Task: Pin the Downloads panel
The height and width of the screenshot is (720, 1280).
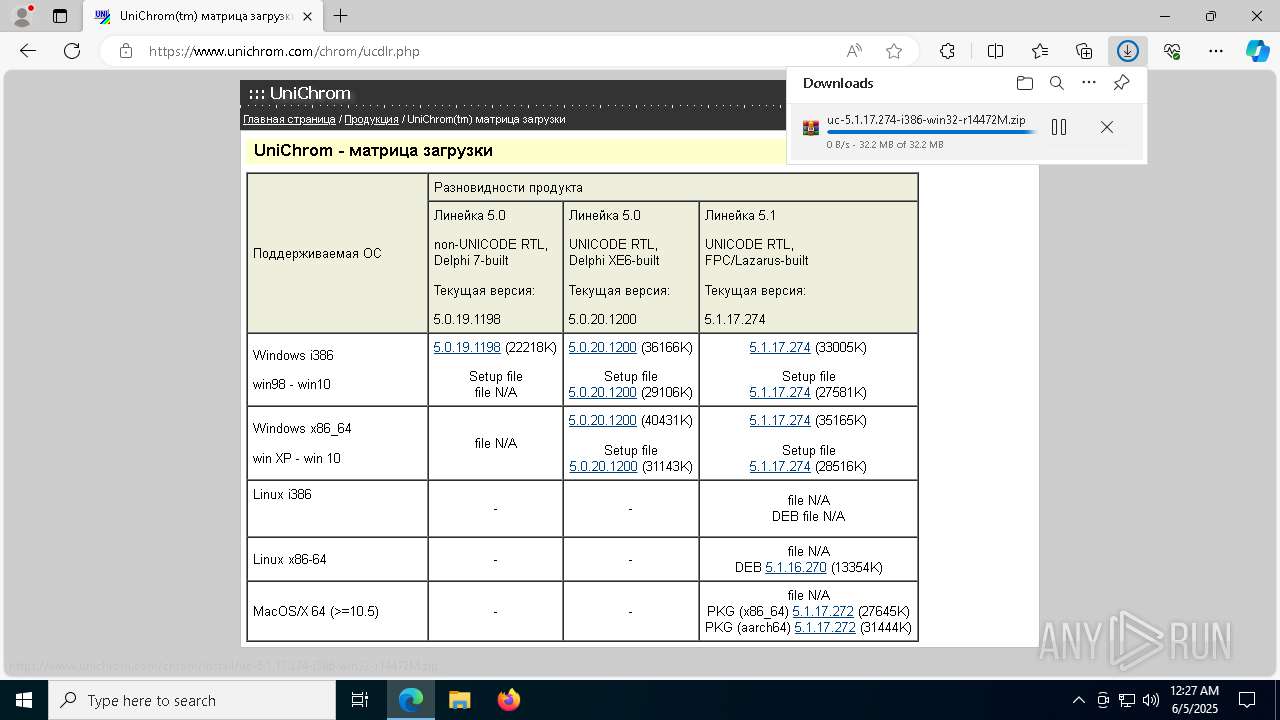Action: tap(1121, 83)
